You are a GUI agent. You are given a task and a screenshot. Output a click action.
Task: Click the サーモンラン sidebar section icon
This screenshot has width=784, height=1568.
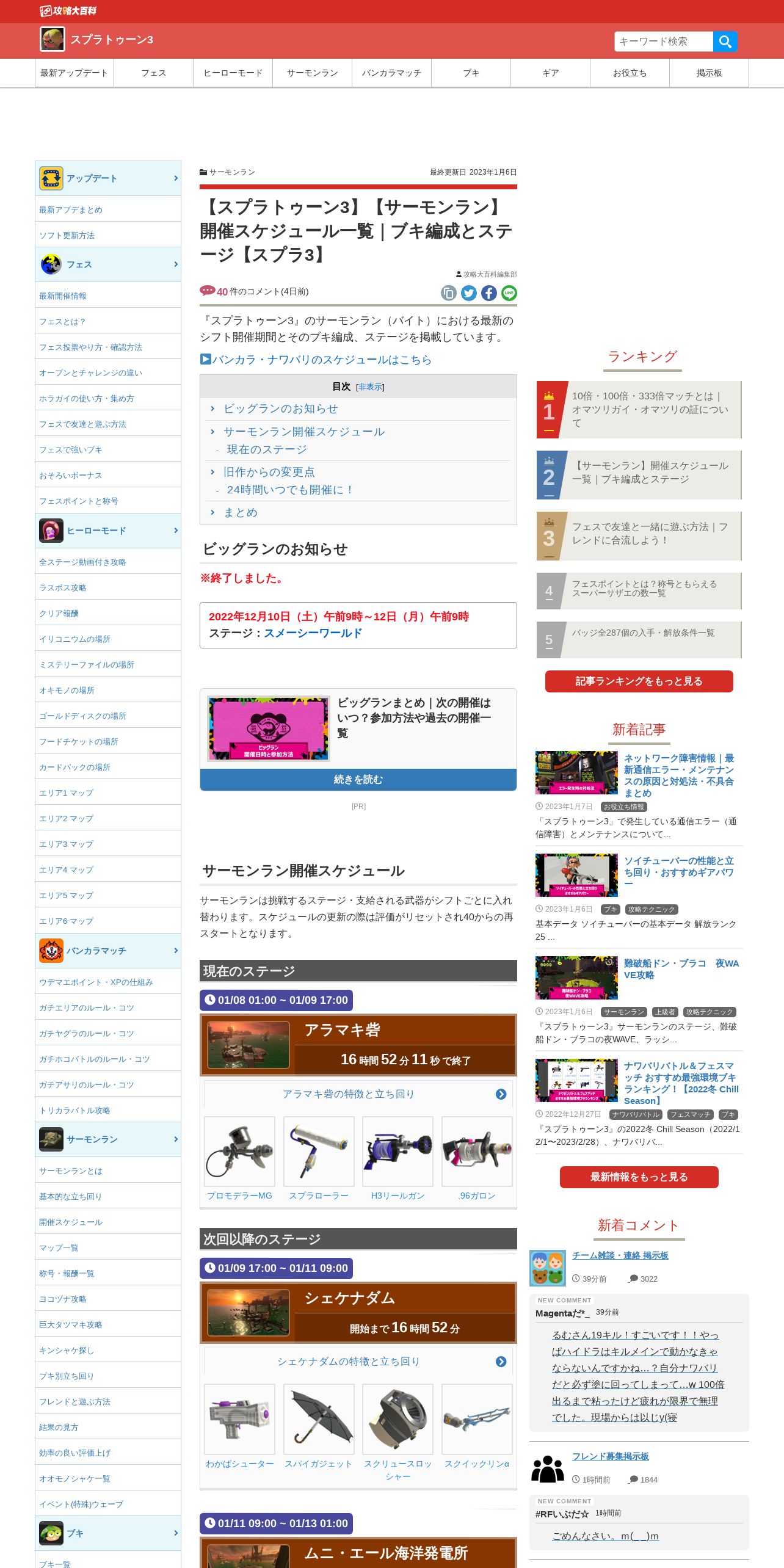[51, 1139]
